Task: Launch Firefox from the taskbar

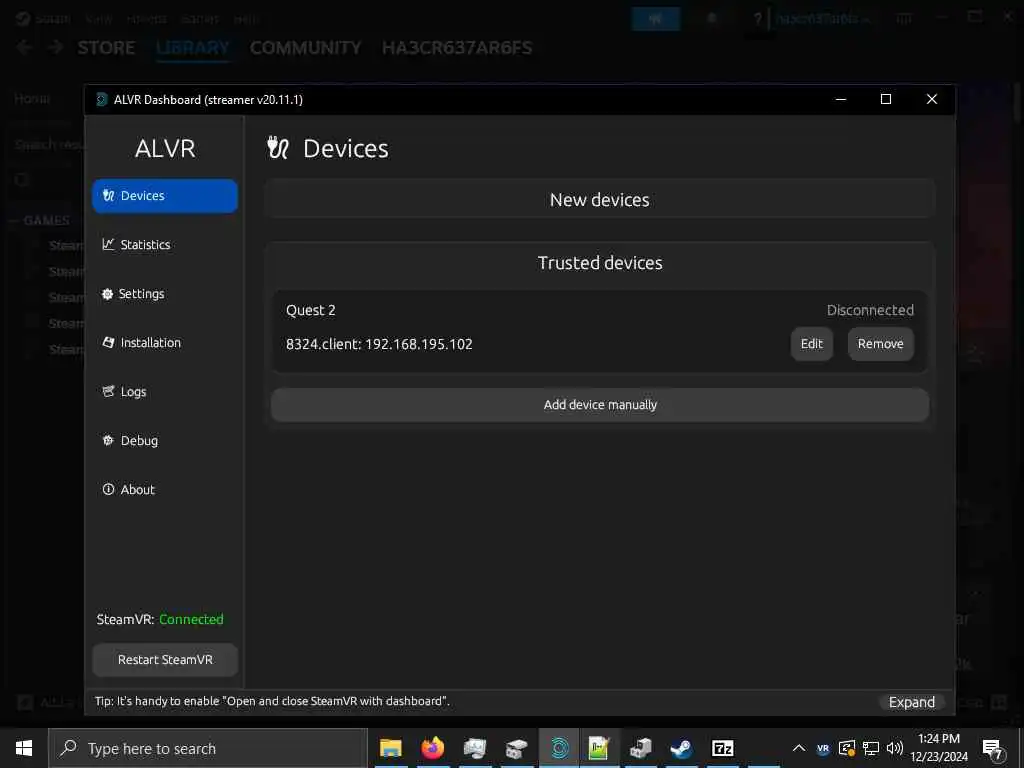Action: click(x=432, y=748)
